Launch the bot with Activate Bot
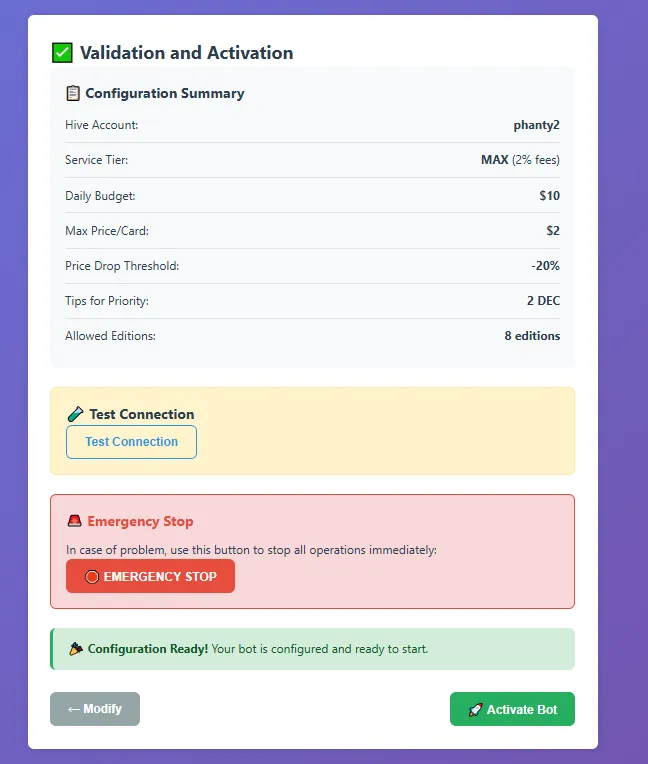Screen dimensions: 648x764 (512, 709)
